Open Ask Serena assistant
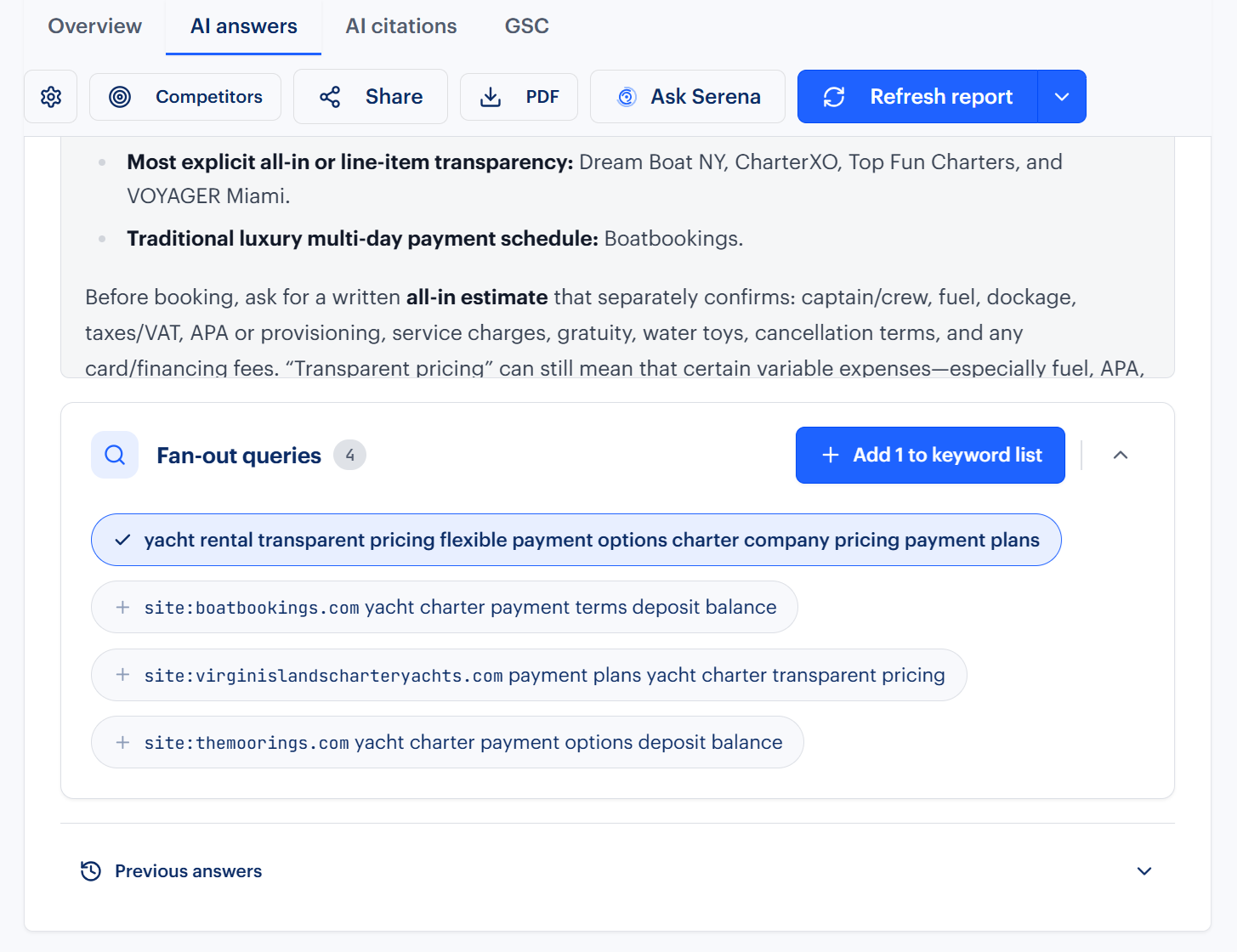Screen dimensions: 1237x952 tap(688, 97)
